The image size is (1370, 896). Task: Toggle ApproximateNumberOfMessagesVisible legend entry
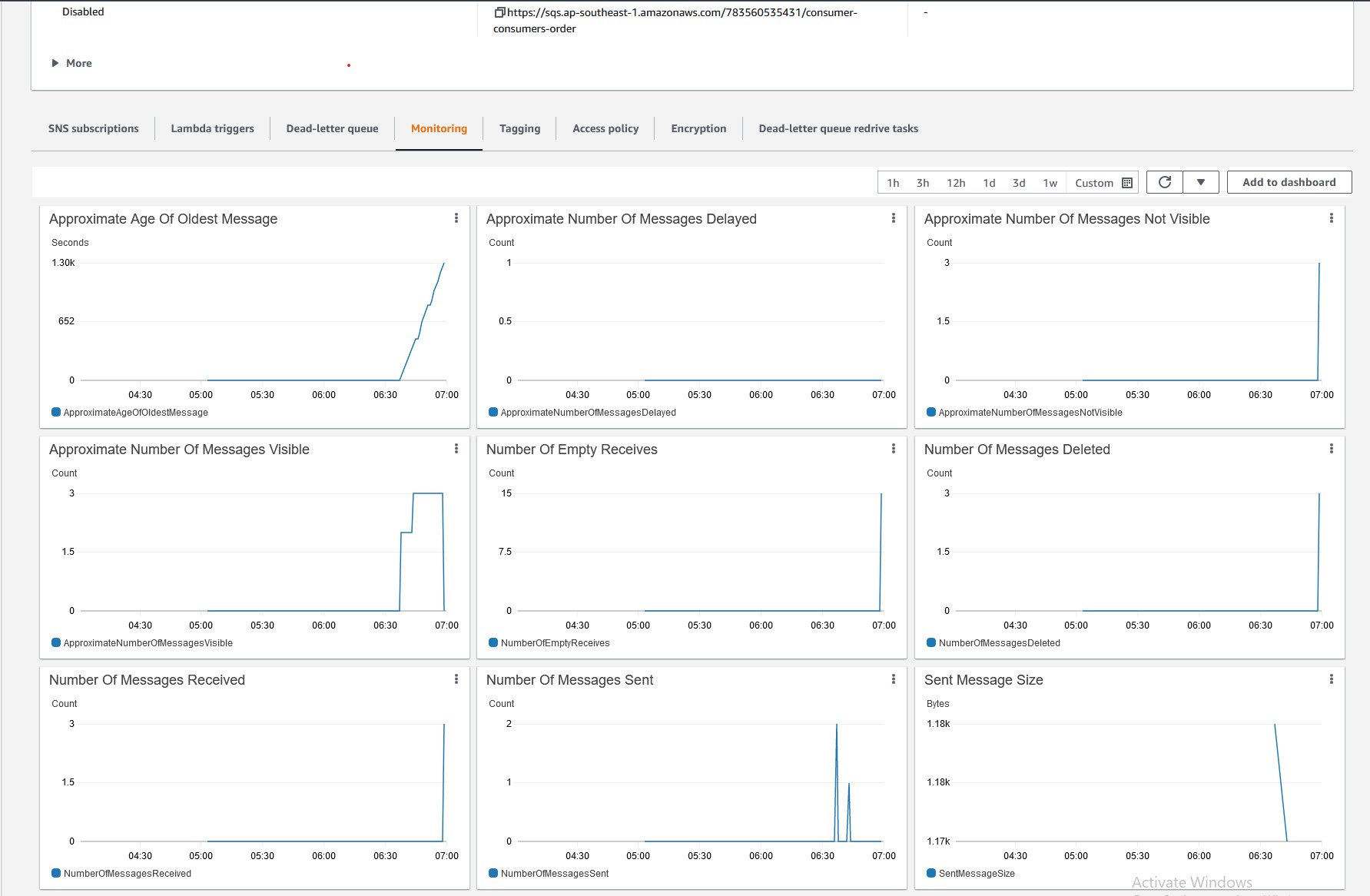pyautogui.click(x=142, y=642)
